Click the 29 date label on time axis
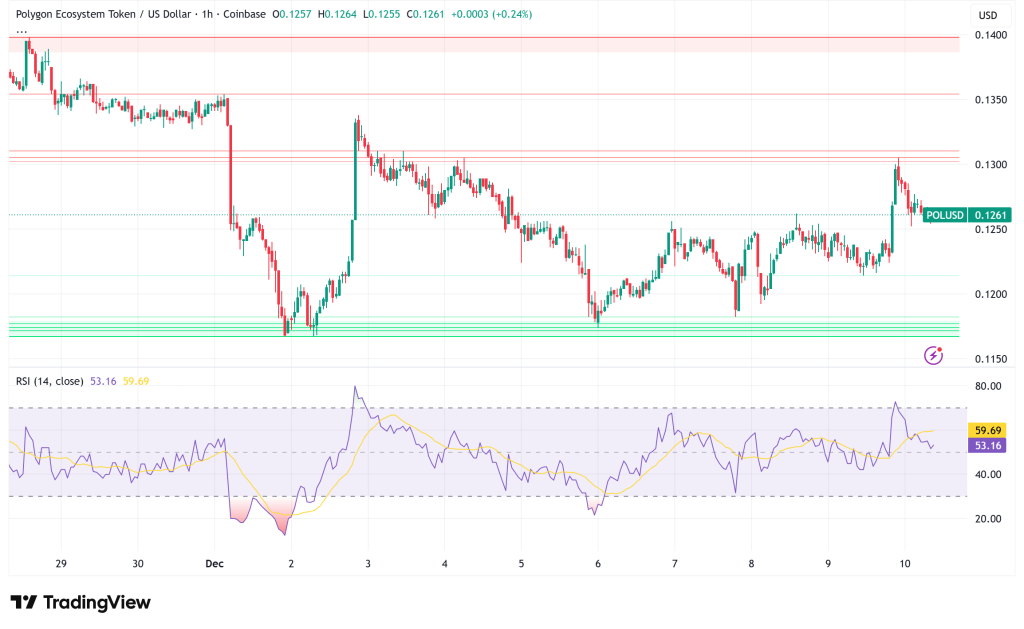This screenshot has height=629, width=1024. 61,564
